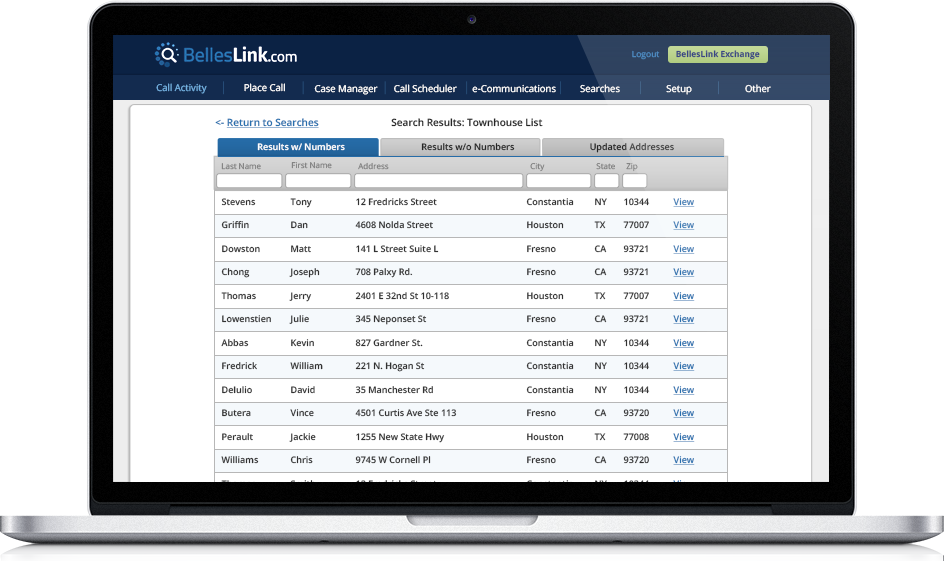Focus the Address filter field
944x561 pixels.
pyautogui.click(x=438, y=181)
